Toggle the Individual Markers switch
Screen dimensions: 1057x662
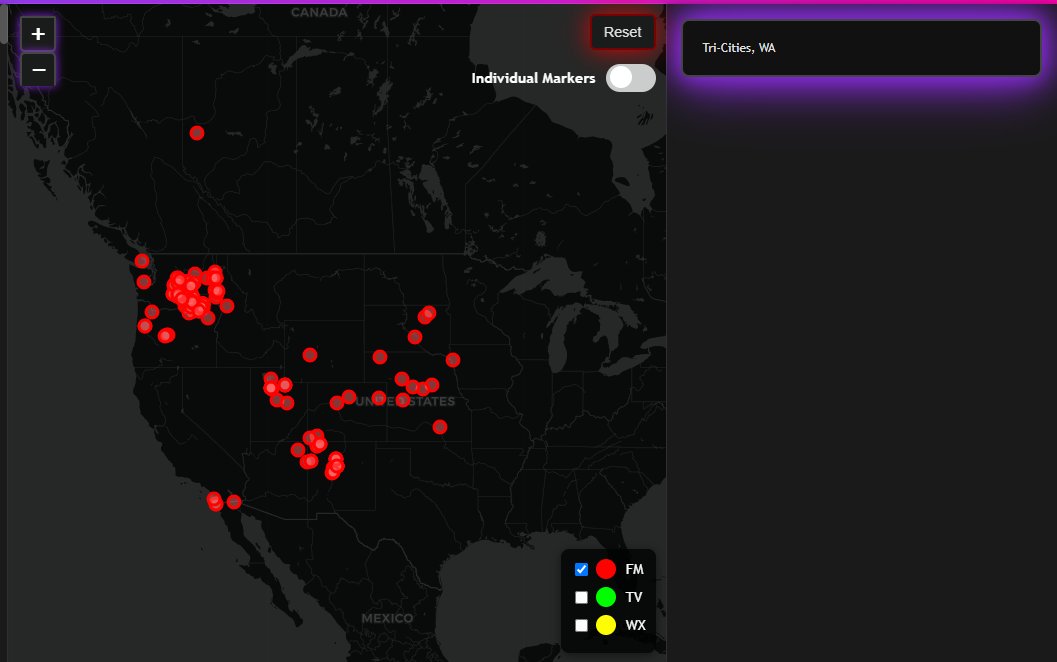point(630,78)
